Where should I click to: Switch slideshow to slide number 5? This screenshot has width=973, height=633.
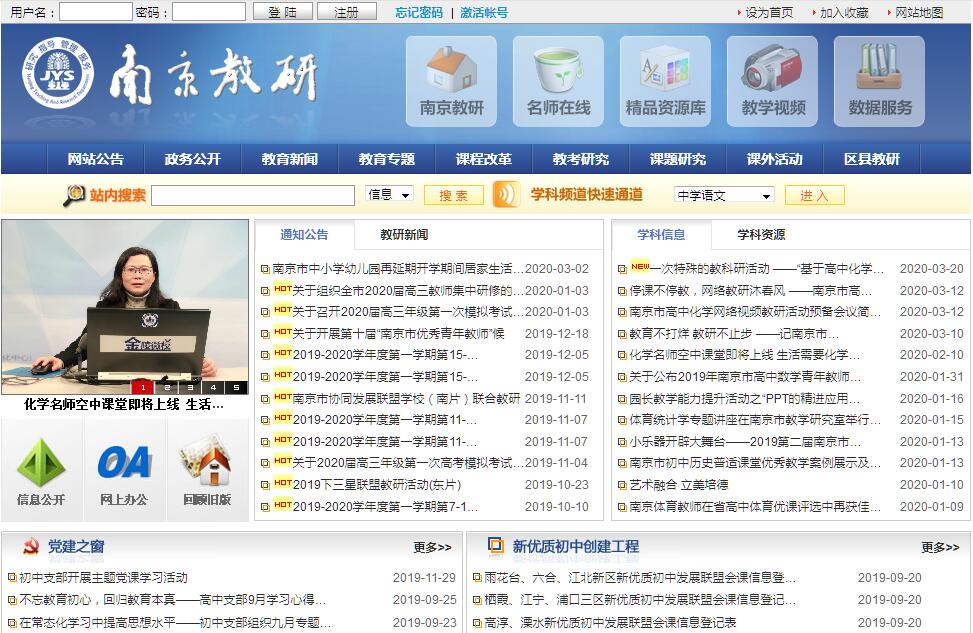click(x=236, y=387)
